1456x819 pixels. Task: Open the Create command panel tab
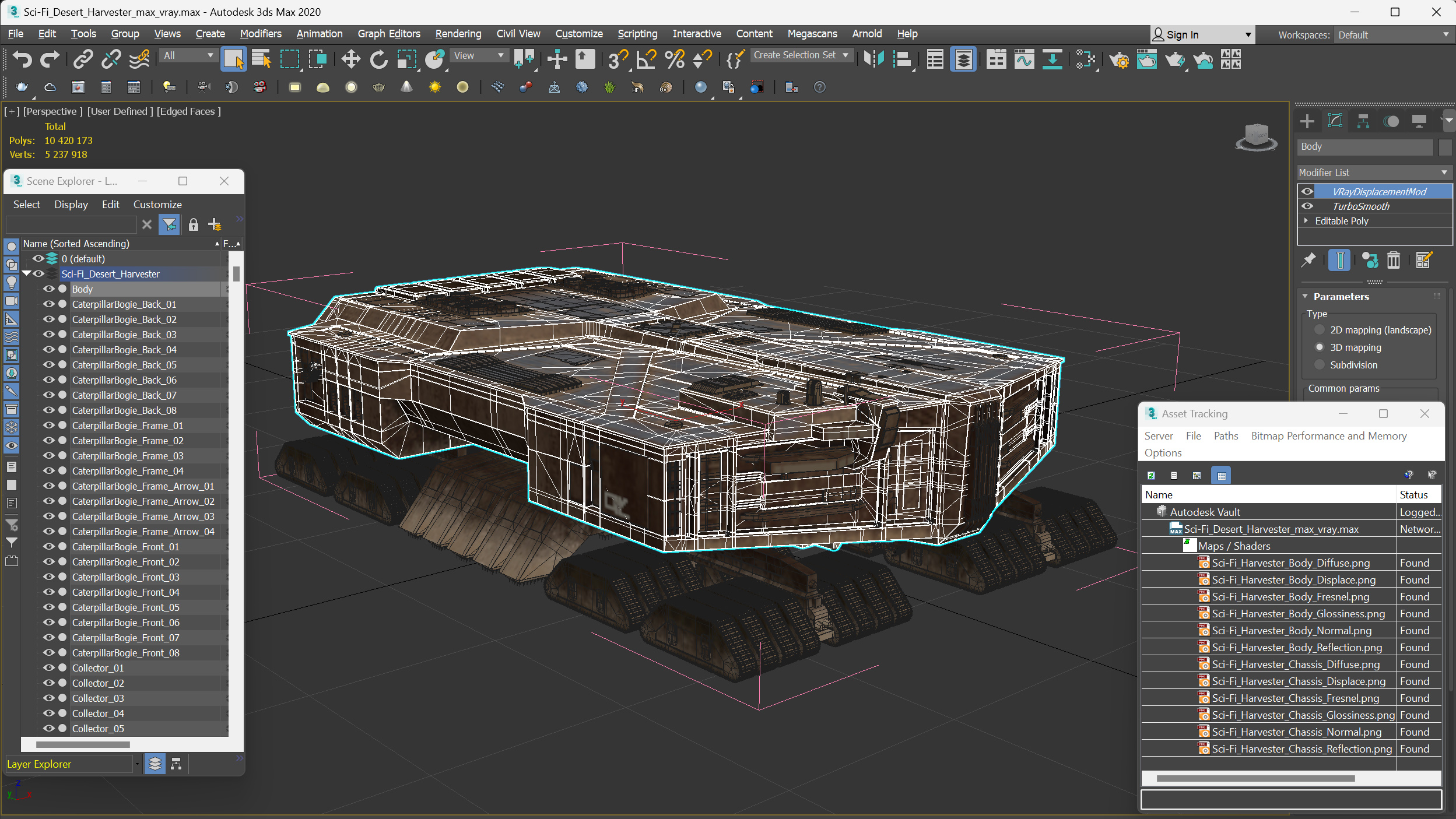click(1307, 121)
